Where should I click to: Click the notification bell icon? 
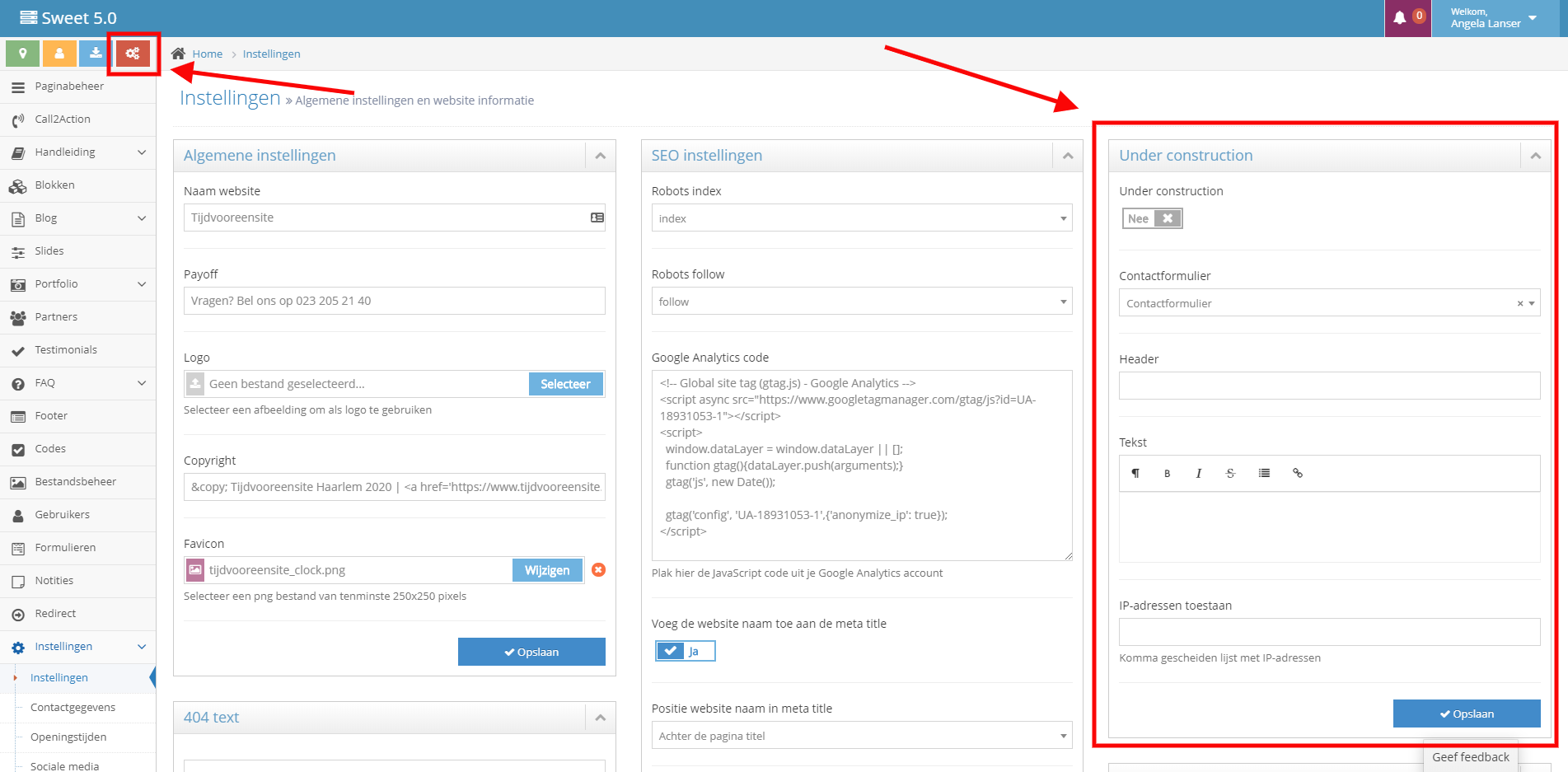(x=1400, y=17)
